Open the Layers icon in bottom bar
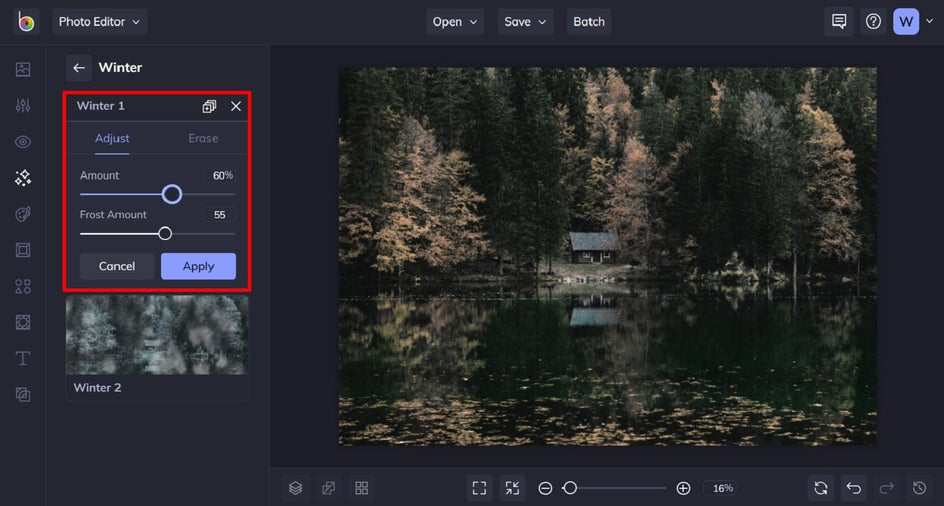 pyautogui.click(x=296, y=488)
